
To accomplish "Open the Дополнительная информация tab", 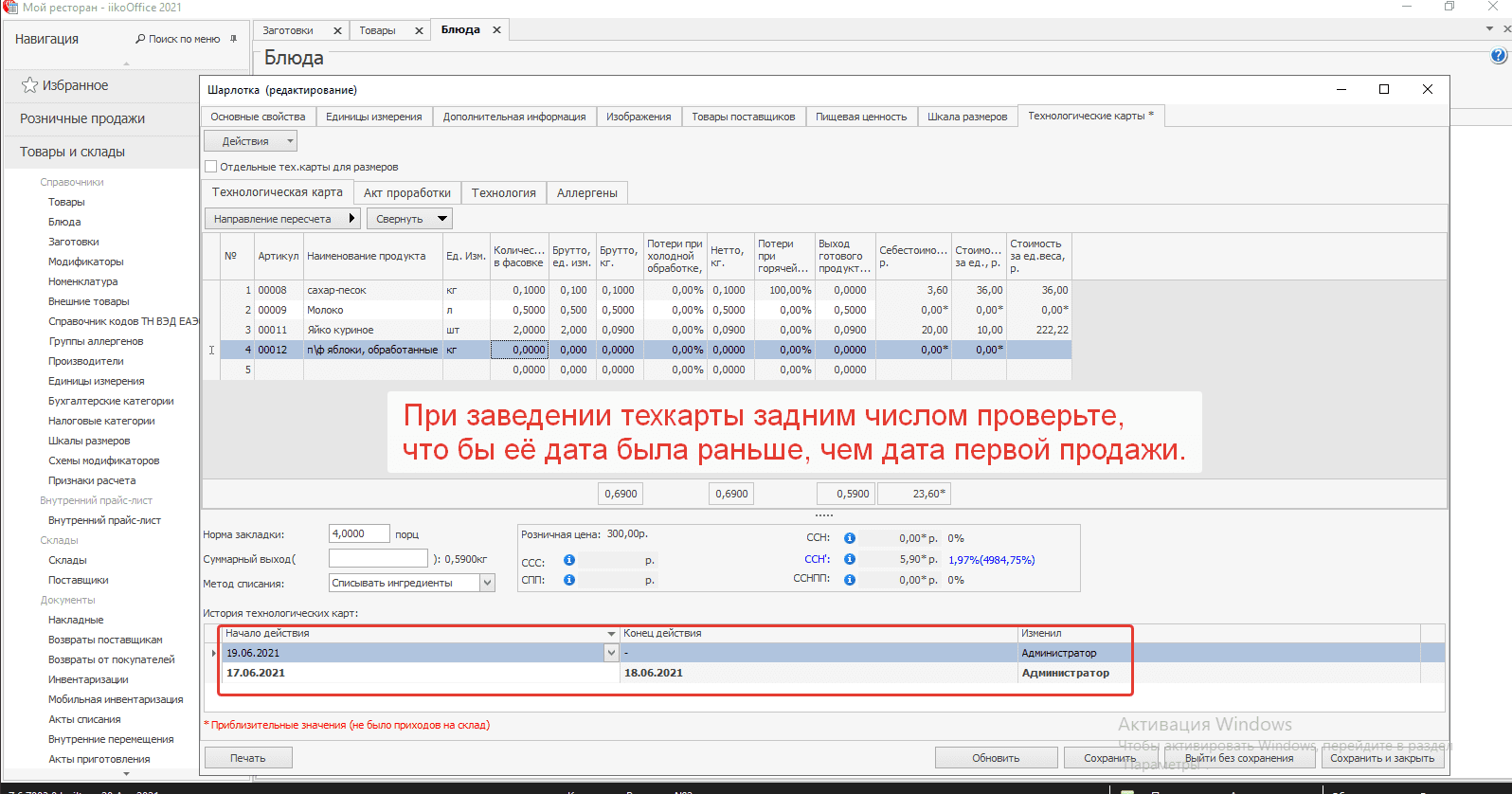I will [x=514, y=117].
